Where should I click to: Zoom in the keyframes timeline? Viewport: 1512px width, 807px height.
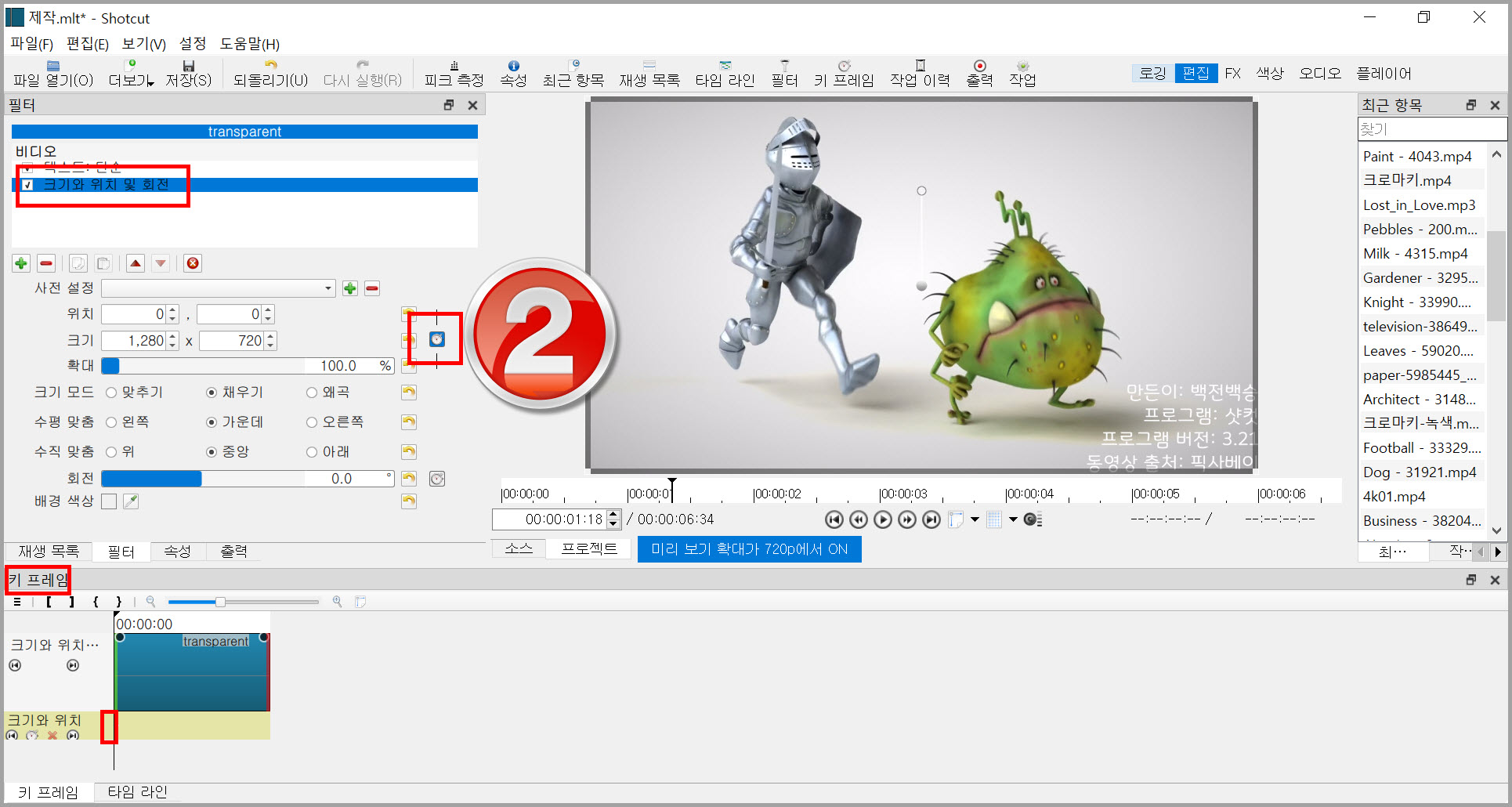[x=337, y=602]
